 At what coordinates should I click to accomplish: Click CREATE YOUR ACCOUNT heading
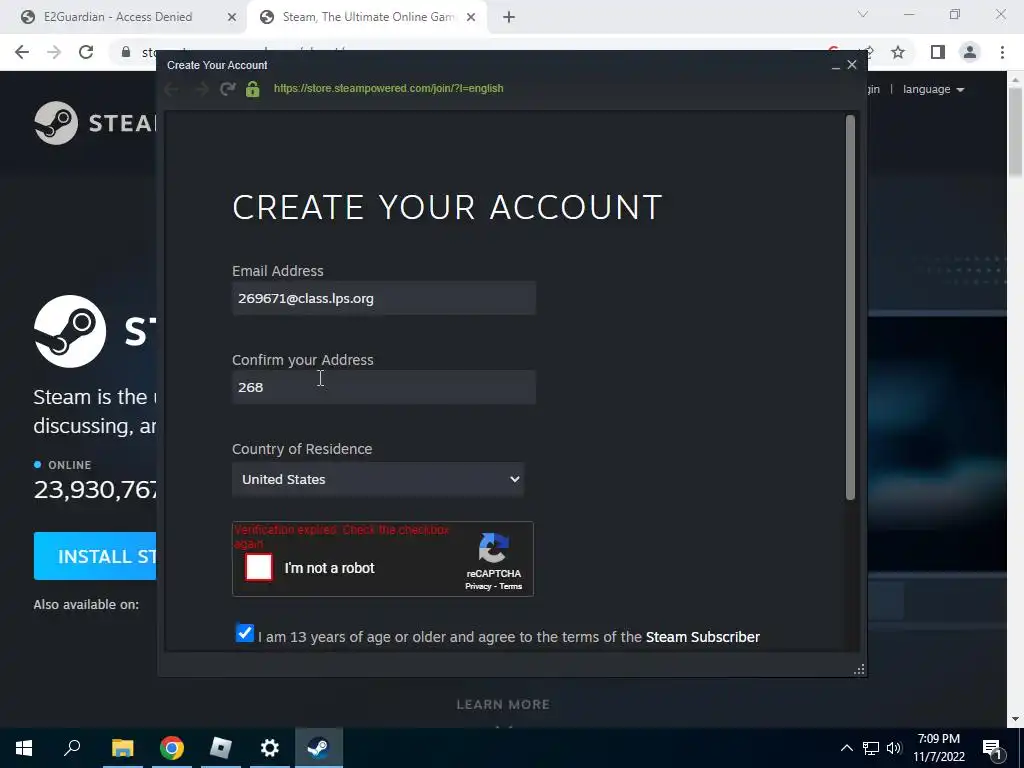point(447,207)
